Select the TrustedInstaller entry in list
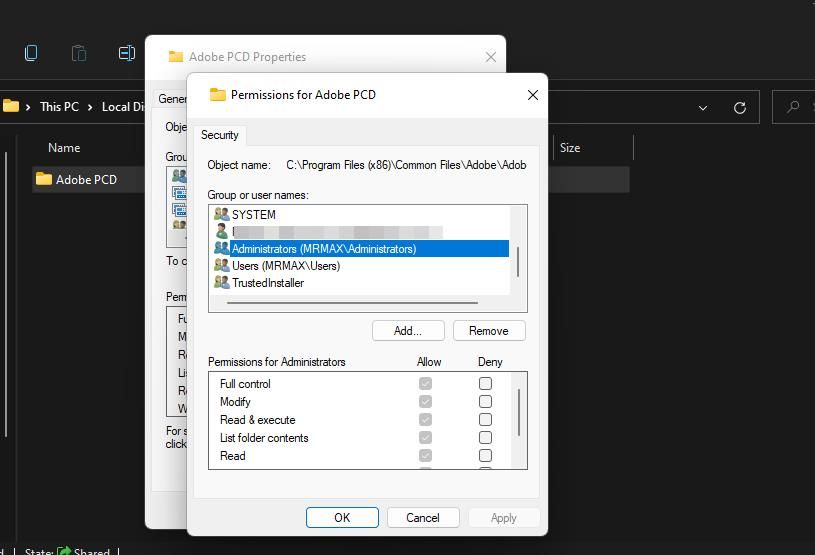 [x=267, y=283]
